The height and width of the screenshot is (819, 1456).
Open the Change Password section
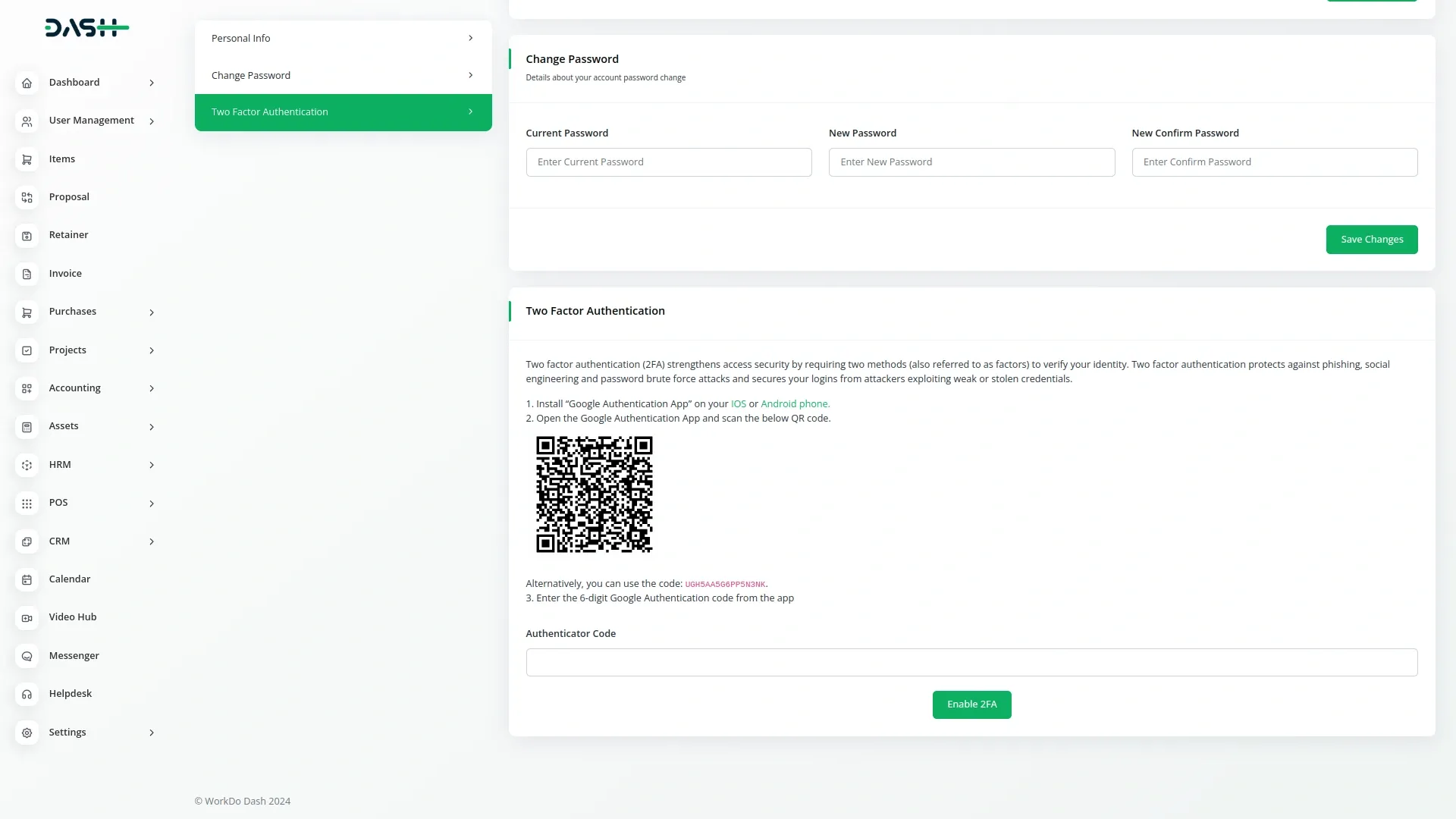click(343, 75)
